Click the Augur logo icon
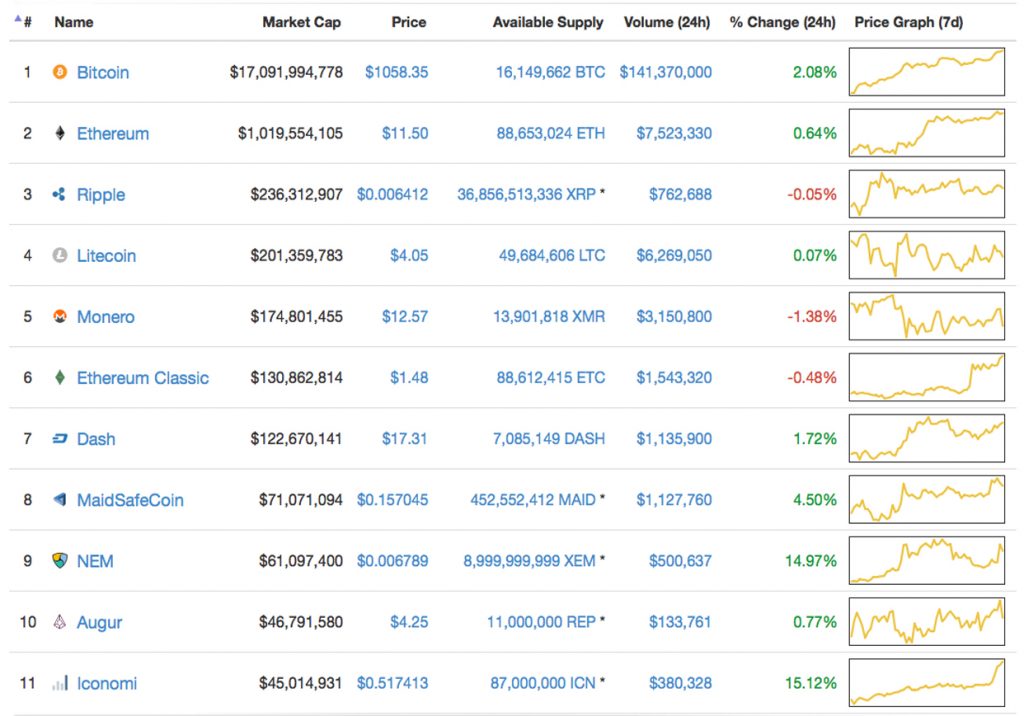This screenshot has width=1024, height=716. click(59, 622)
